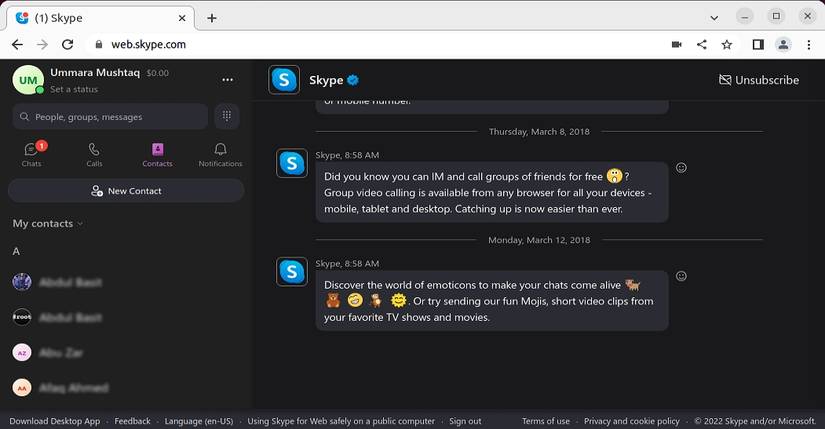
Task: Open the browser three-dot menu
Action: [809, 45]
